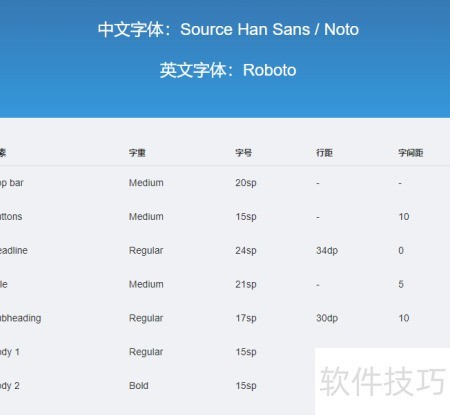Select the 30dp line height cell
Viewport: 450px width, 415px height.
click(x=327, y=318)
